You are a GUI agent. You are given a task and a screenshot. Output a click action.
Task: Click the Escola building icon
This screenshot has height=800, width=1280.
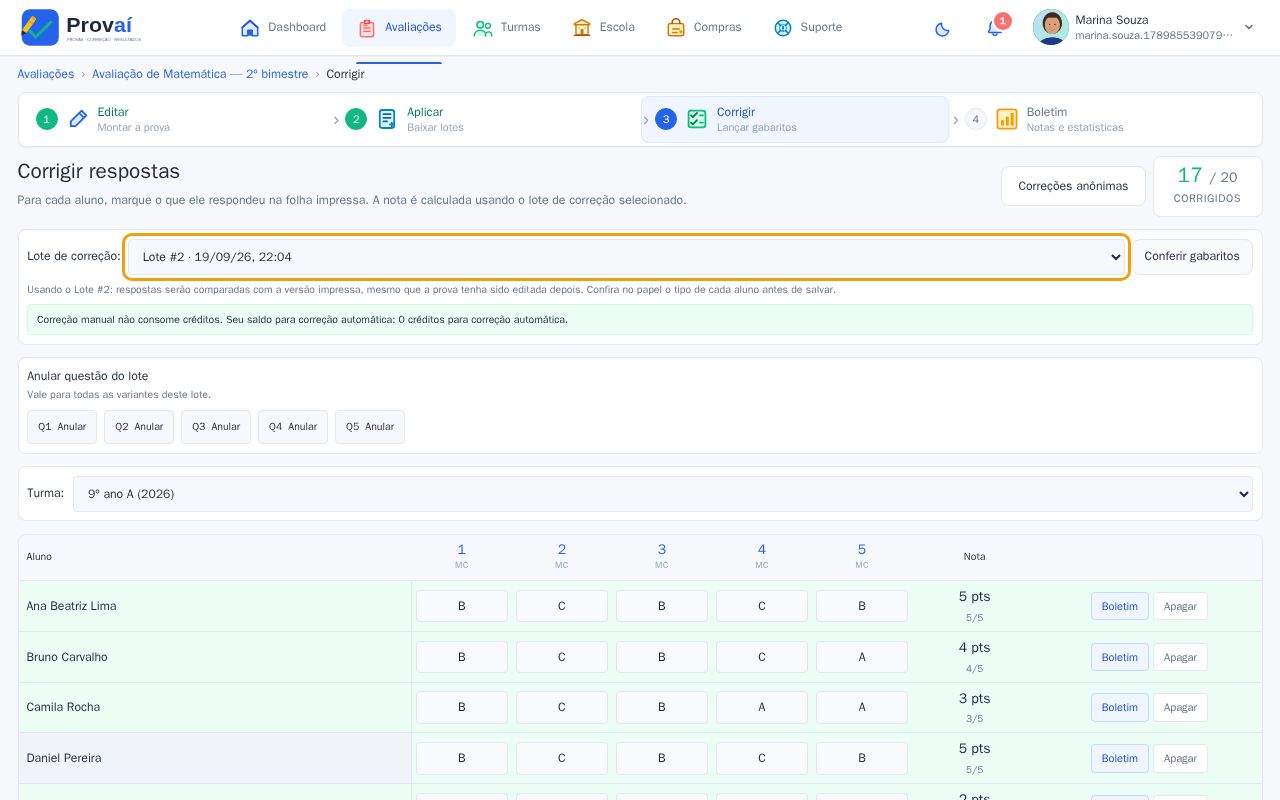[x=582, y=27]
